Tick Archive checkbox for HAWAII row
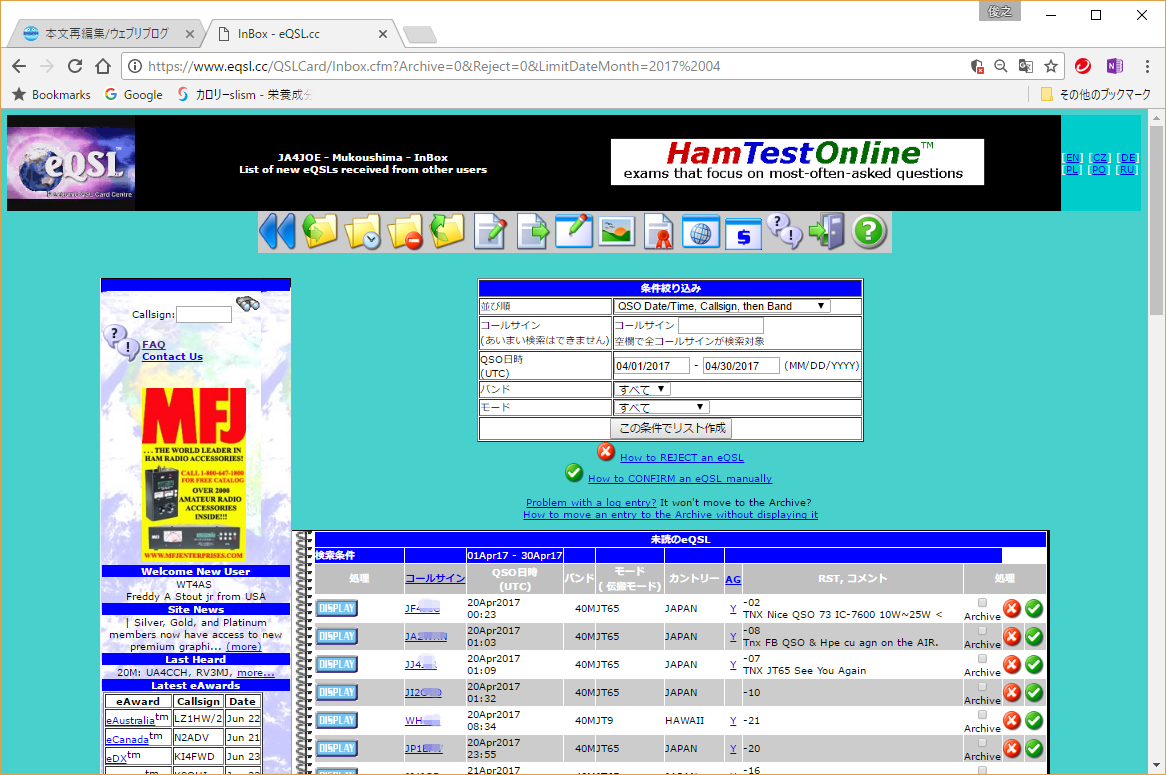Image resolution: width=1166 pixels, height=775 pixels. tap(982, 715)
